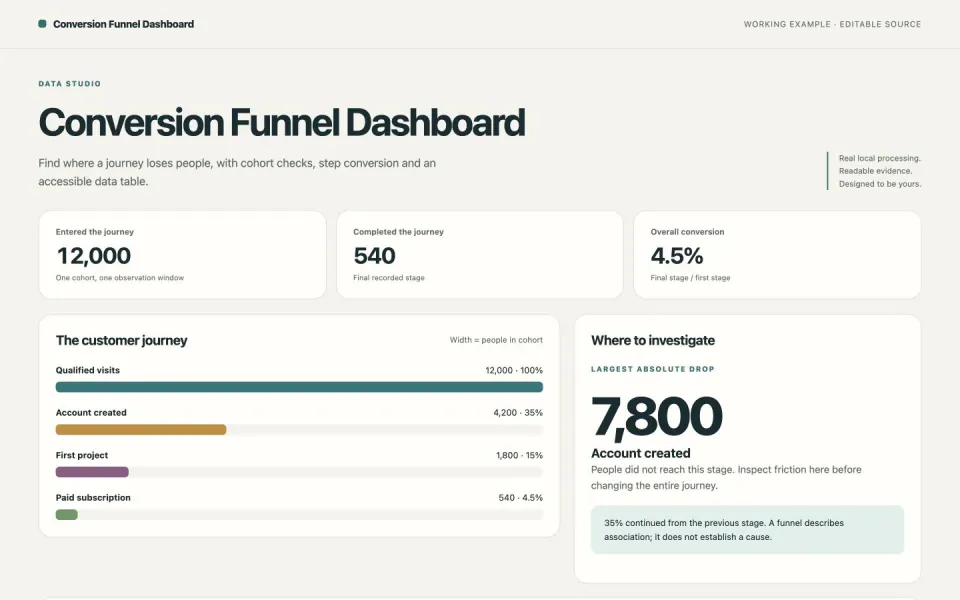Screen dimensions: 960x600
Task: Click the 'Find where a journey loses people' description
Action: point(237,172)
